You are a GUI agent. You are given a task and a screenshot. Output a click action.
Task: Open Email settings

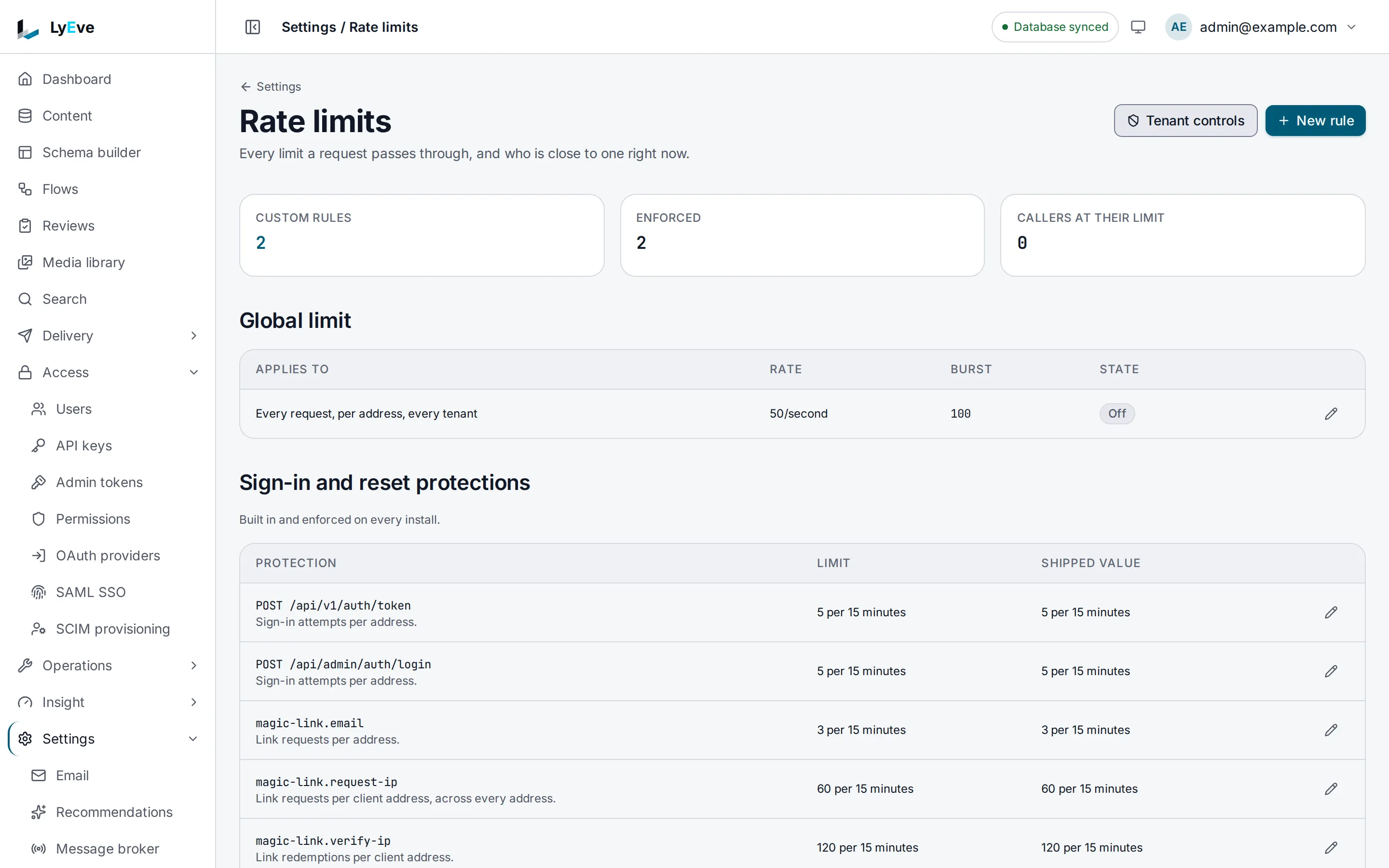click(x=115, y=775)
